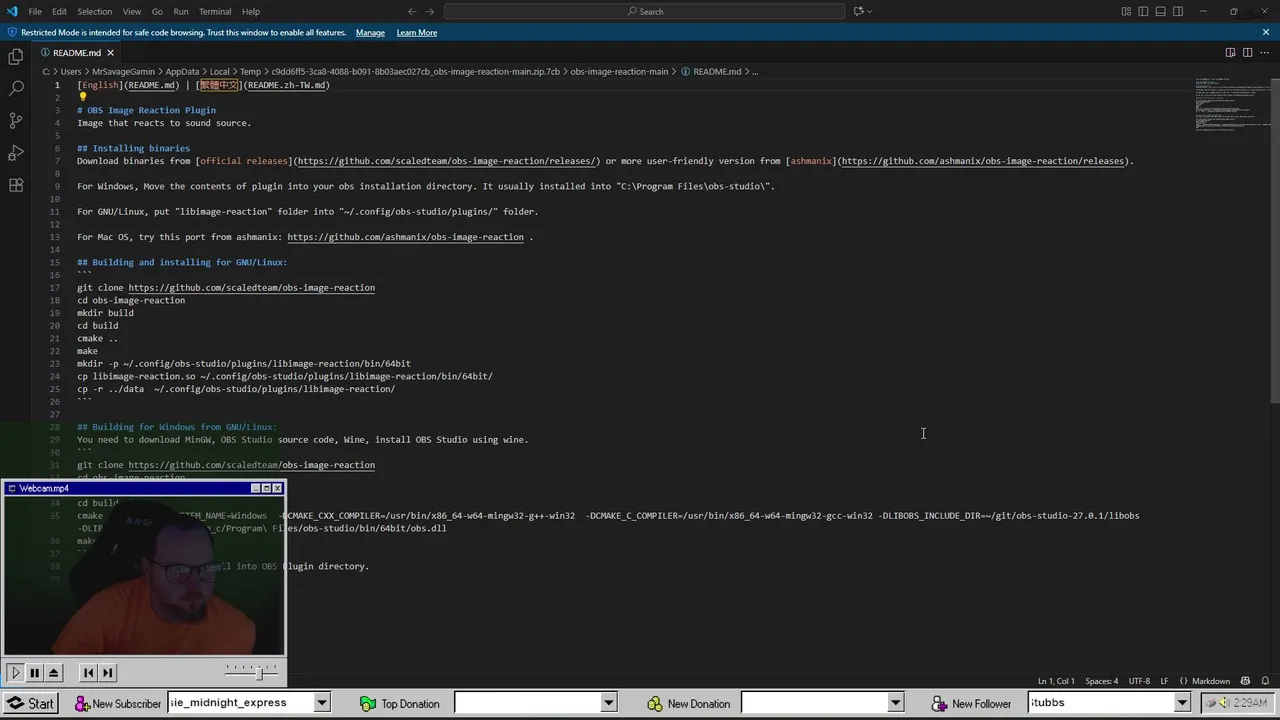This screenshot has height=720, width=1280.
Task: Click skip to previous in Webcam.mp4
Action: 88,673
